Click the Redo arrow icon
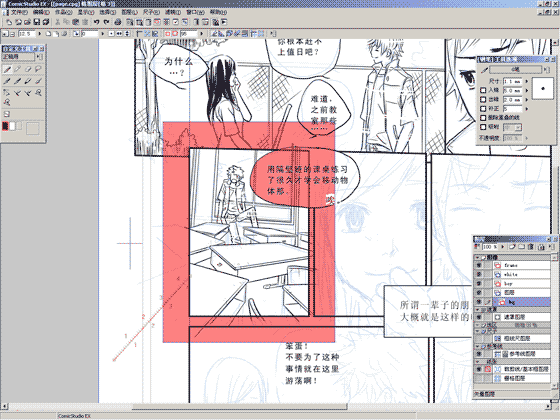The height and width of the screenshot is (420, 560). [x=106, y=22]
